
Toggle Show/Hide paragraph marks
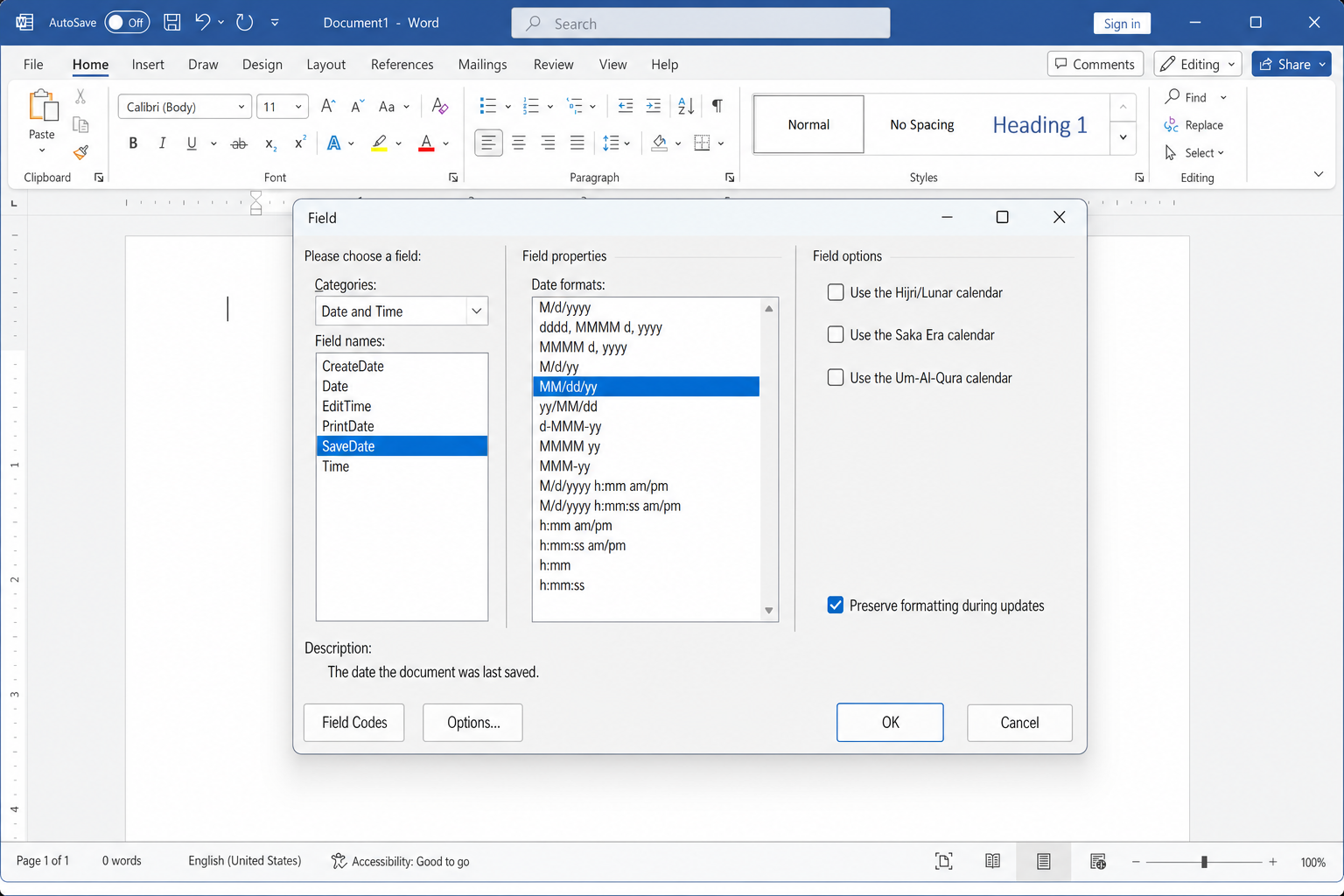(717, 107)
